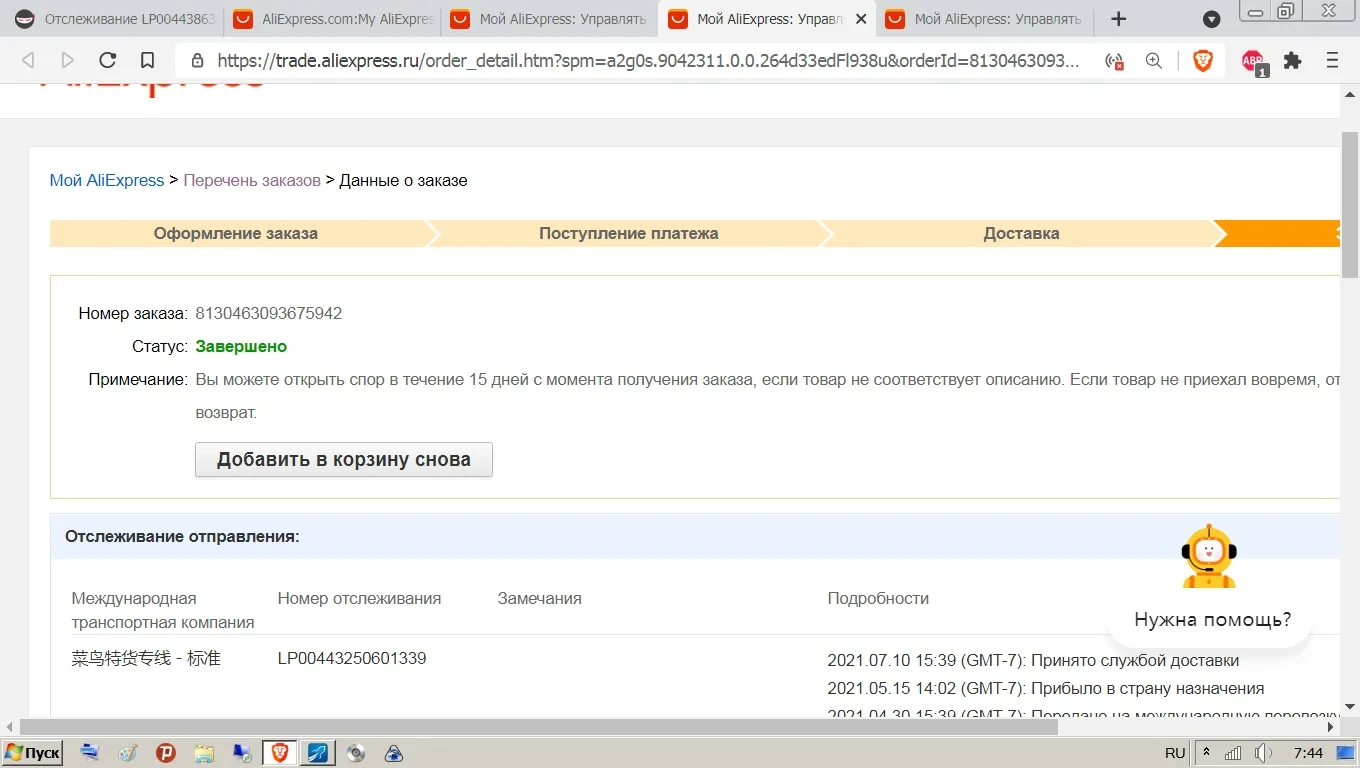Open the Brave main hamburger menu
1360x768 pixels.
1332,61
